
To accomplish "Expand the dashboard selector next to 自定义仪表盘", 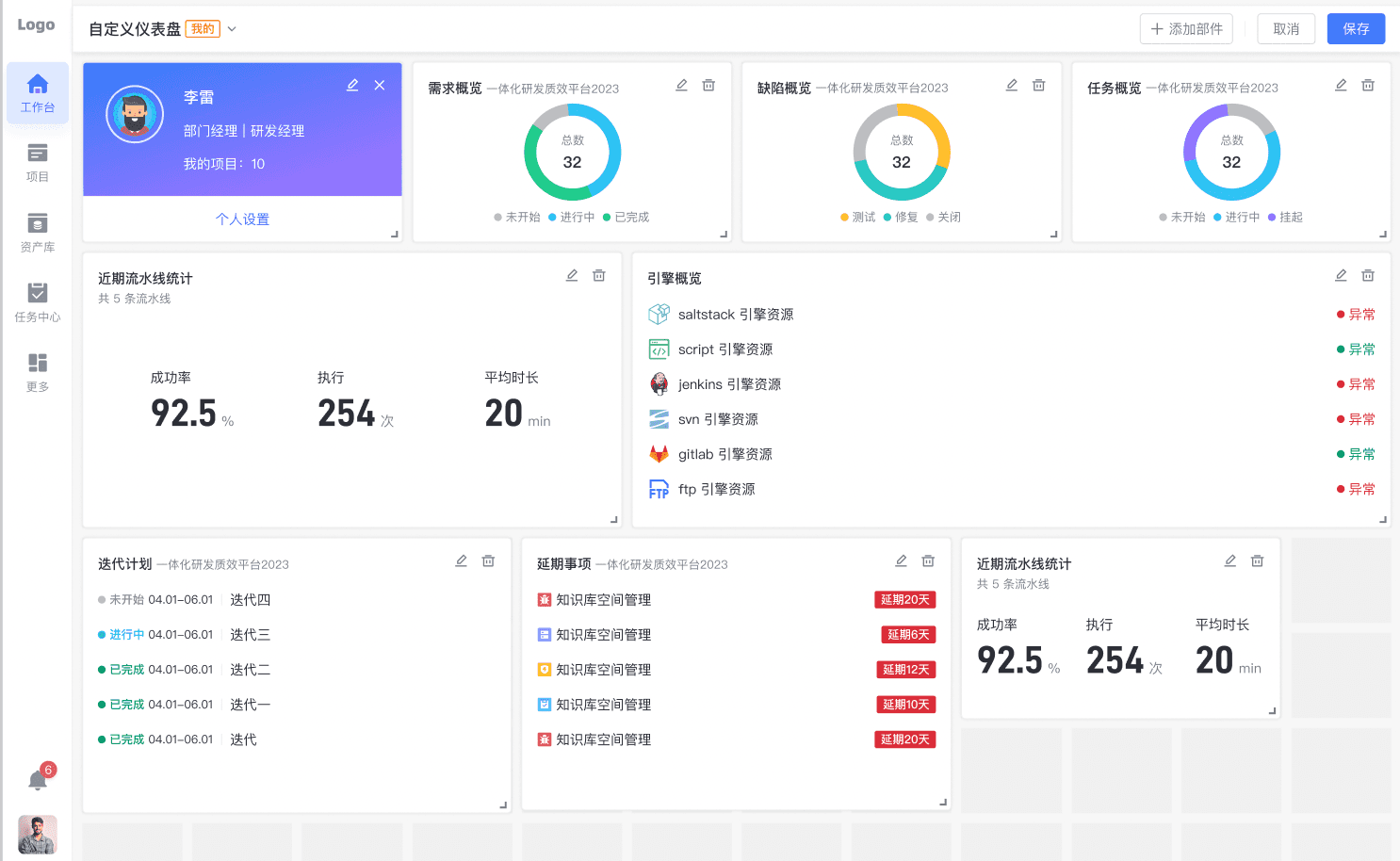I will pyautogui.click(x=232, y=29).
